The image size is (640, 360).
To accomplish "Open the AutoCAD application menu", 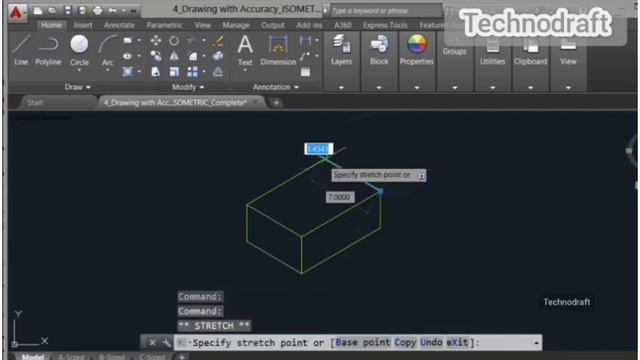I will 16,12.
